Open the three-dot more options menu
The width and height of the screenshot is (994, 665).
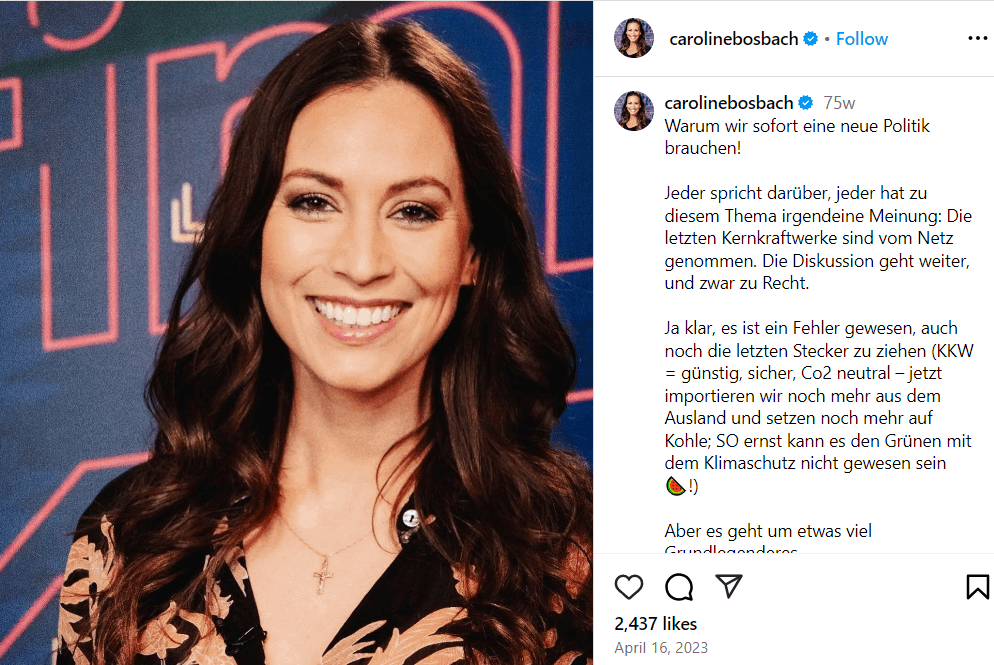[978, 39]
